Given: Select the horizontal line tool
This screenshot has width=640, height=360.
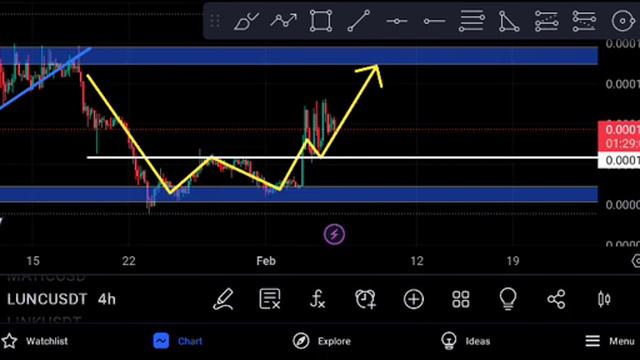Looking at the screenshot, I should point(397,21).
